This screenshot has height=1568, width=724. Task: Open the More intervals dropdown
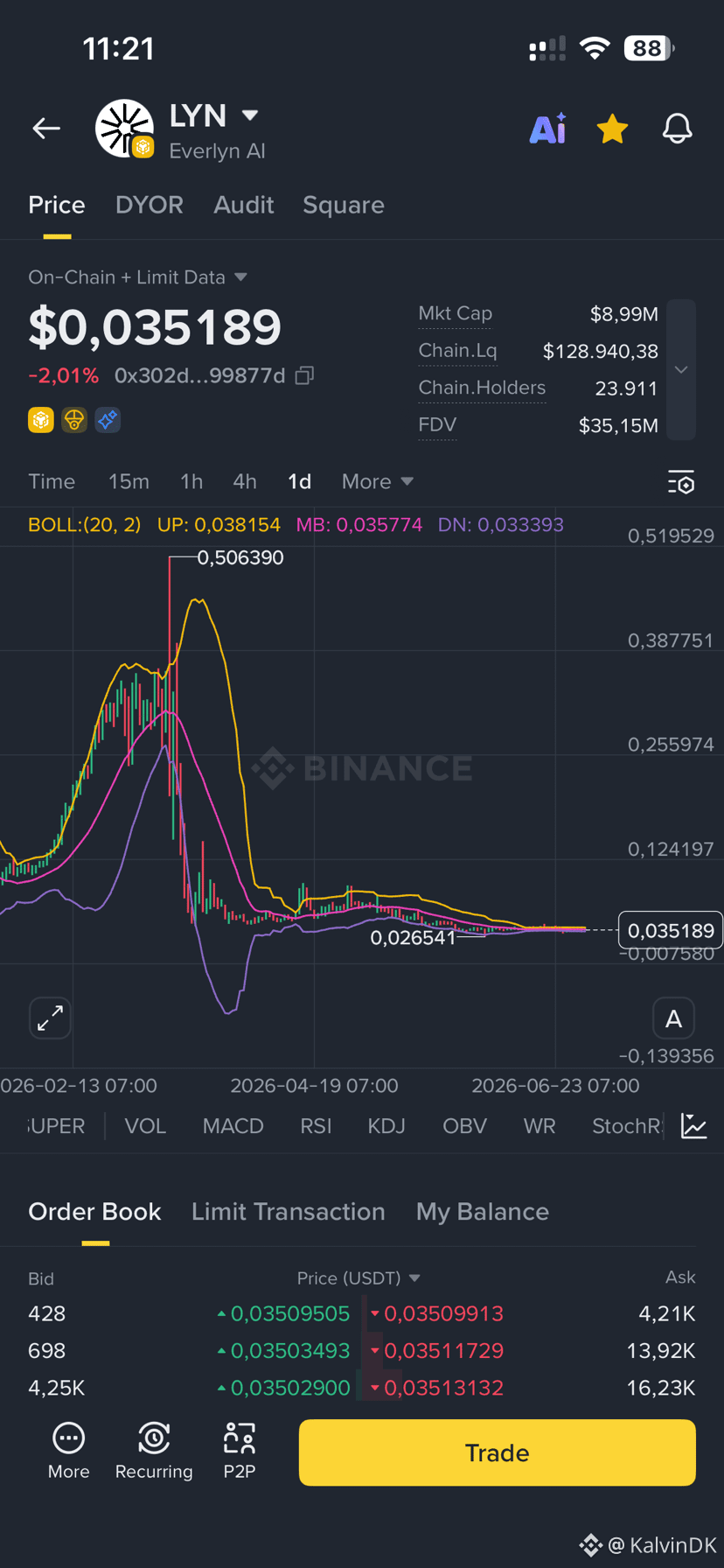tap(377, 481)
